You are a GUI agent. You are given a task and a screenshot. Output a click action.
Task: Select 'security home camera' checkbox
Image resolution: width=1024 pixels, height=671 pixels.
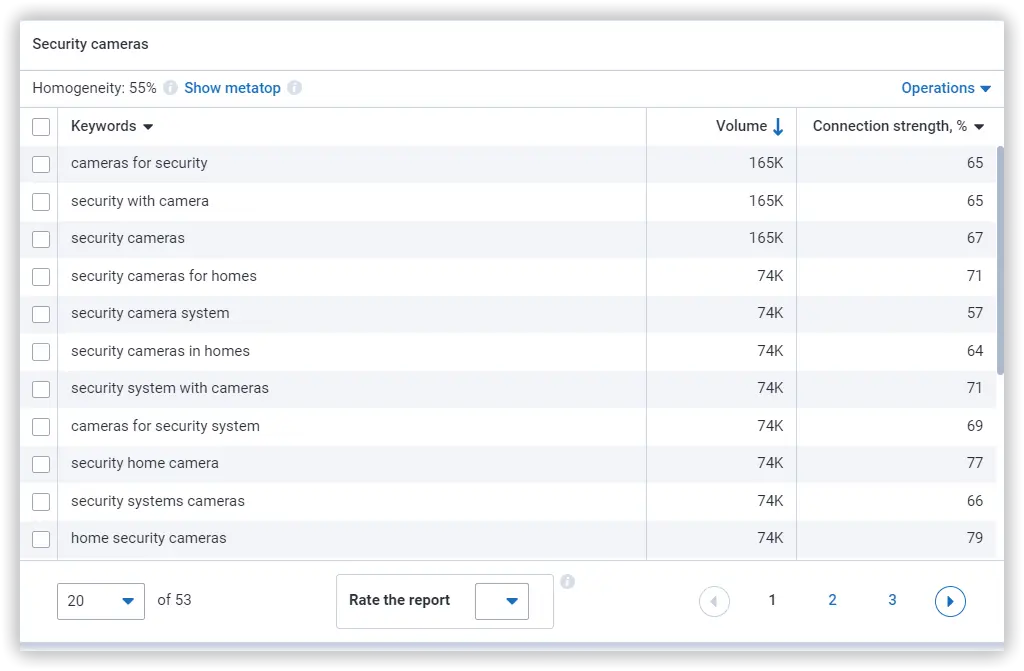click(41, 465)
